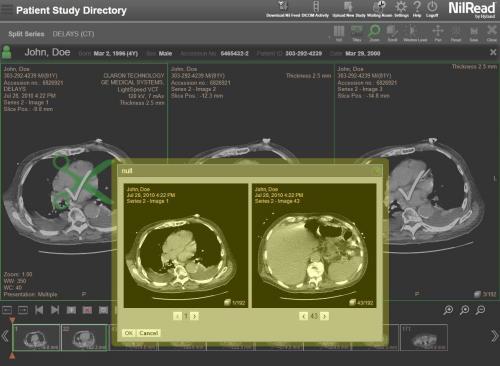Viewport: 500px width, 366px height.
Task: Click the Logoff power icon
Action: (432, 9)
